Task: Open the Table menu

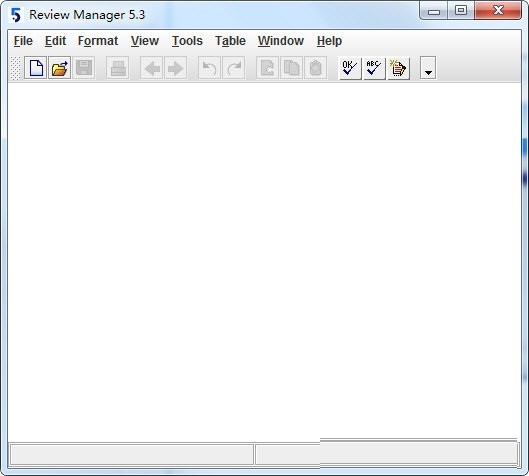Action: coord(230,41)
